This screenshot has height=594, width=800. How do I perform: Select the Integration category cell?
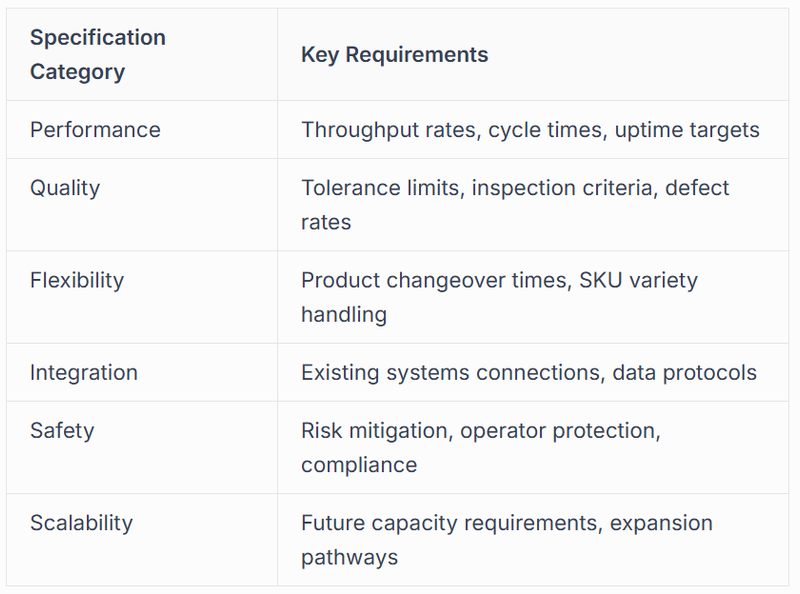click(84, 373)
